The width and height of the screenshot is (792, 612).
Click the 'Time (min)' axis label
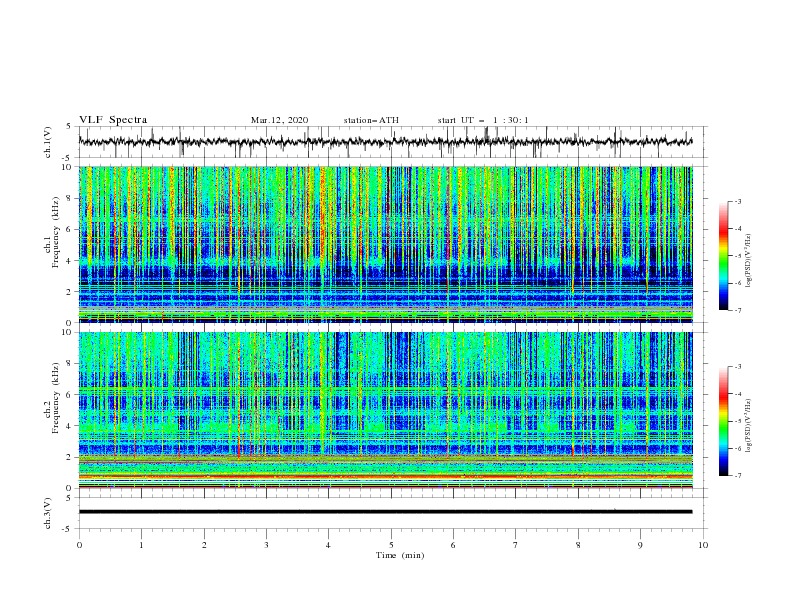[x=400, y=555]
